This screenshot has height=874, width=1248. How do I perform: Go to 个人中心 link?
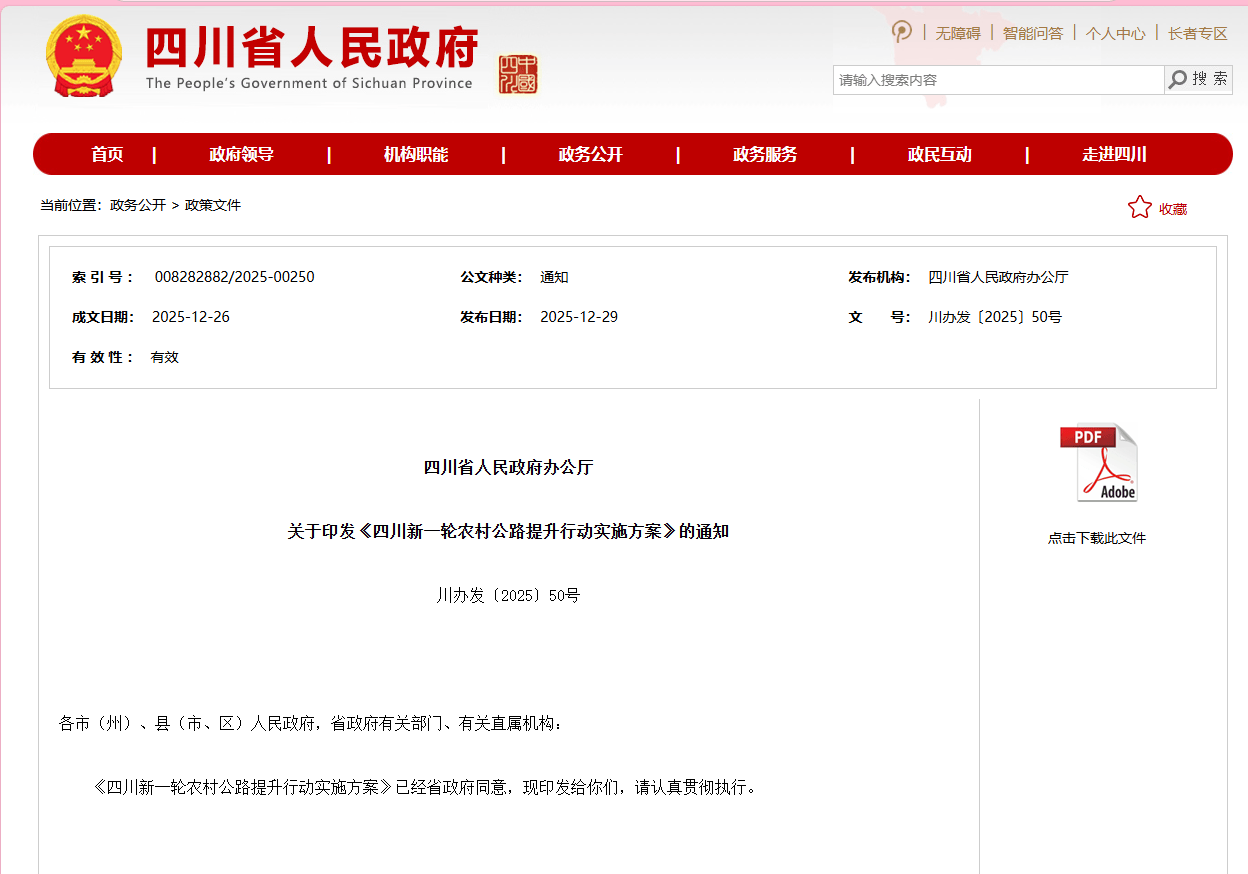(1115, 33)
